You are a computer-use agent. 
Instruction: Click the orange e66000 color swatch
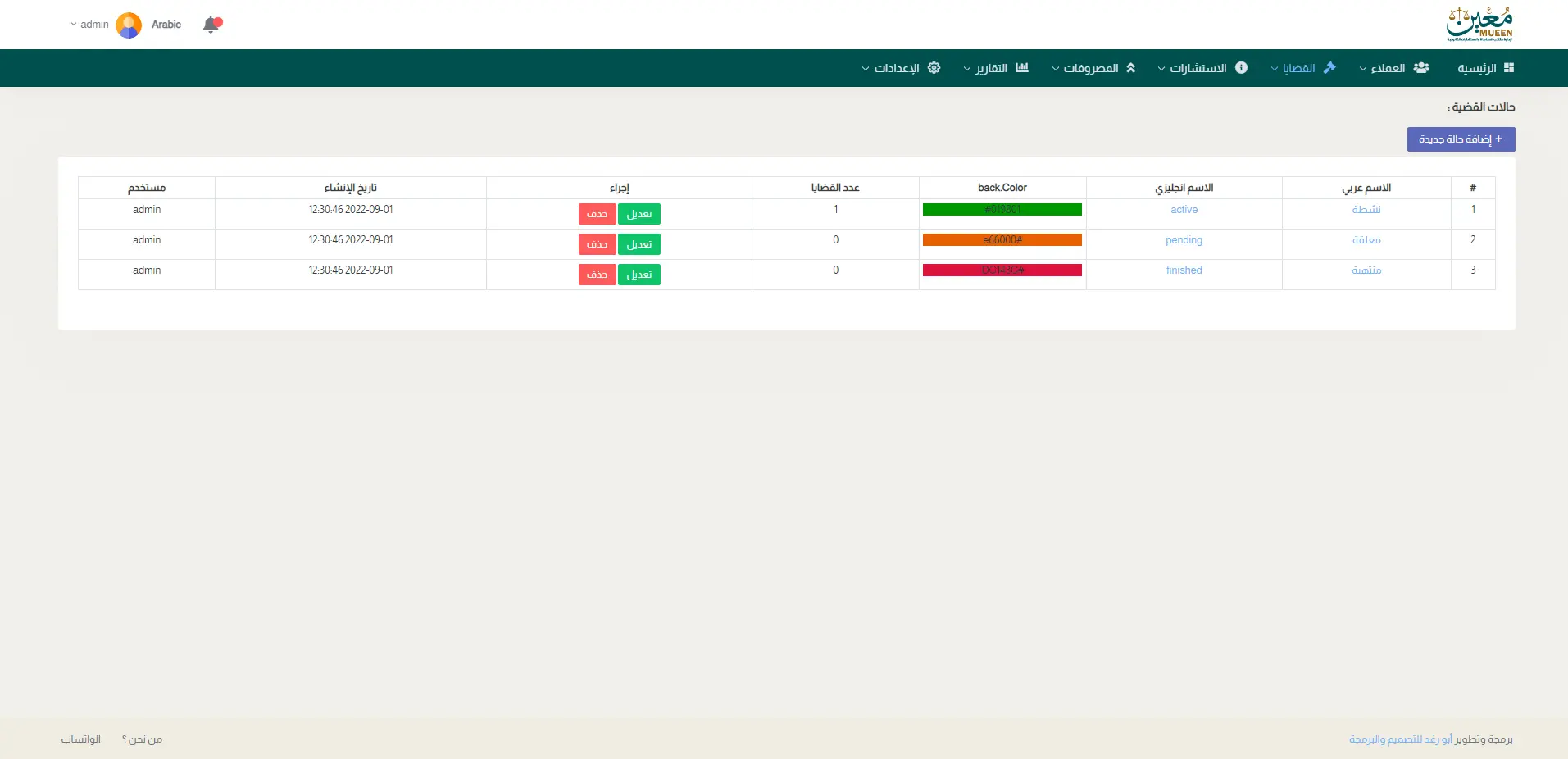[1002, 240]
